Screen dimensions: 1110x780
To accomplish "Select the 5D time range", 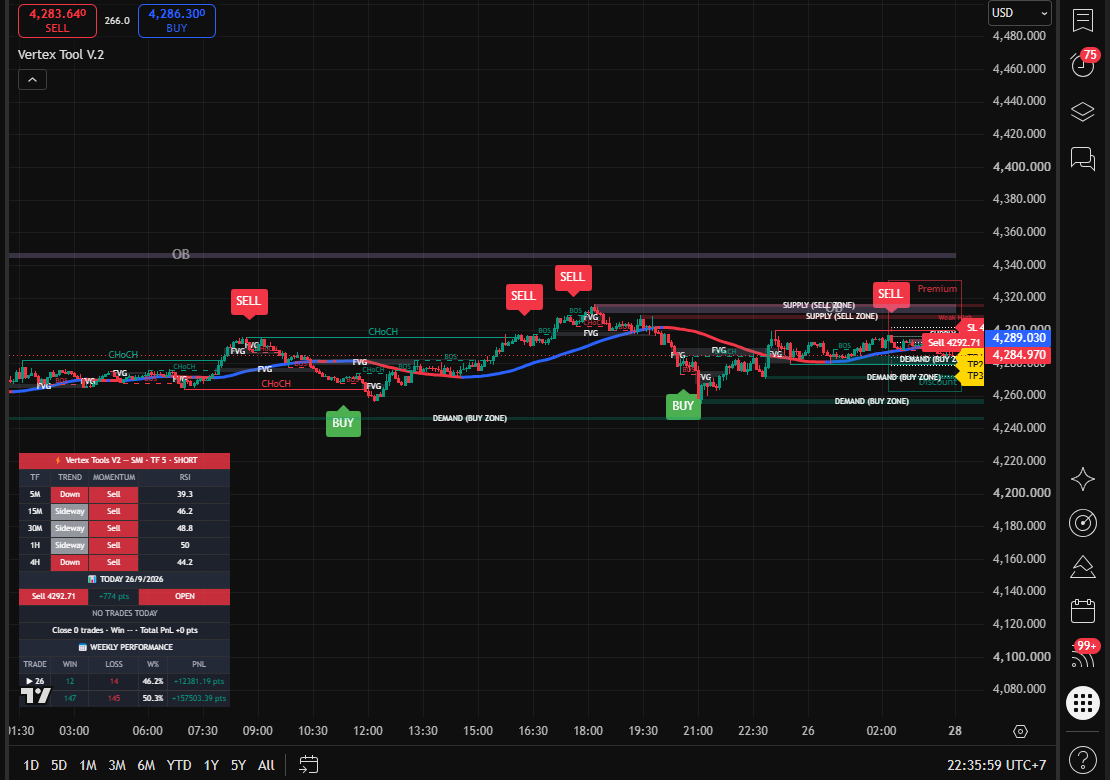I will point(59,765).
